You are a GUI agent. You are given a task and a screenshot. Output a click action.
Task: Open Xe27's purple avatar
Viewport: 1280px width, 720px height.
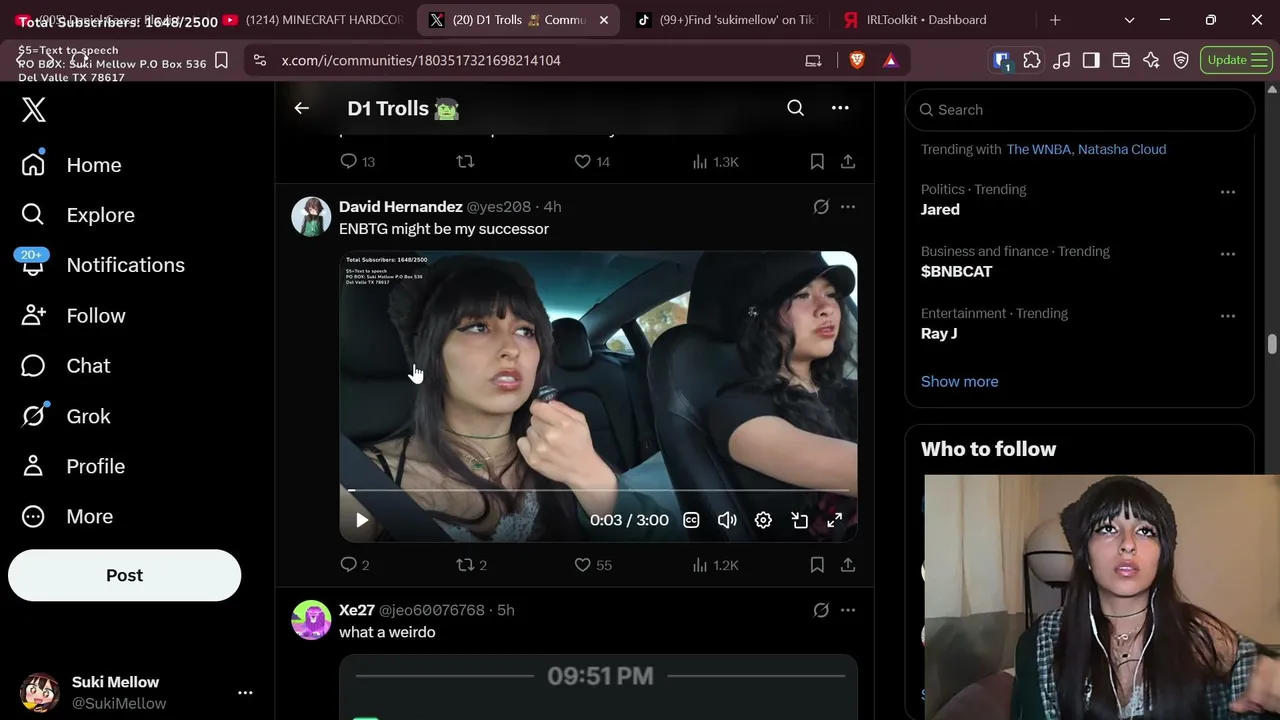[311, 620]
